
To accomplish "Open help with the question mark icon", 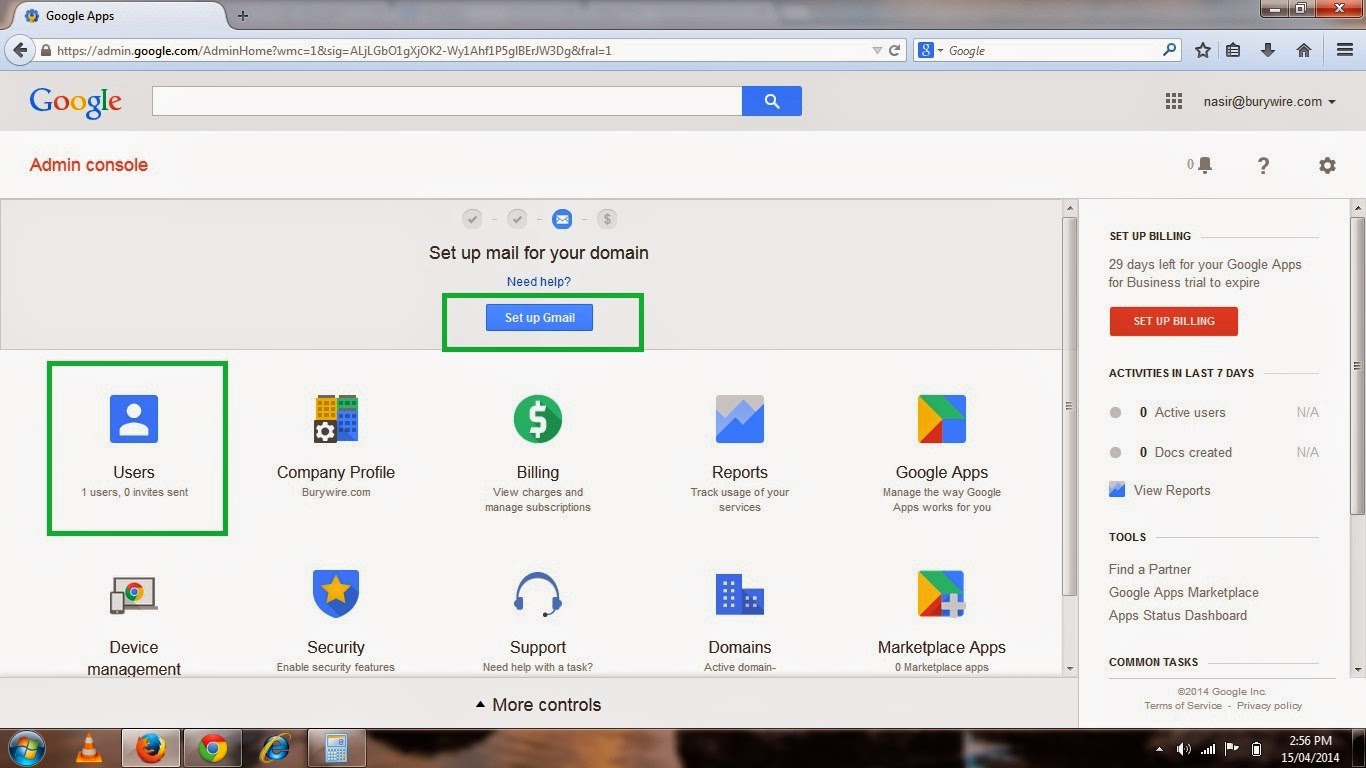I will pyautogui.click(x=1263, y=165).
